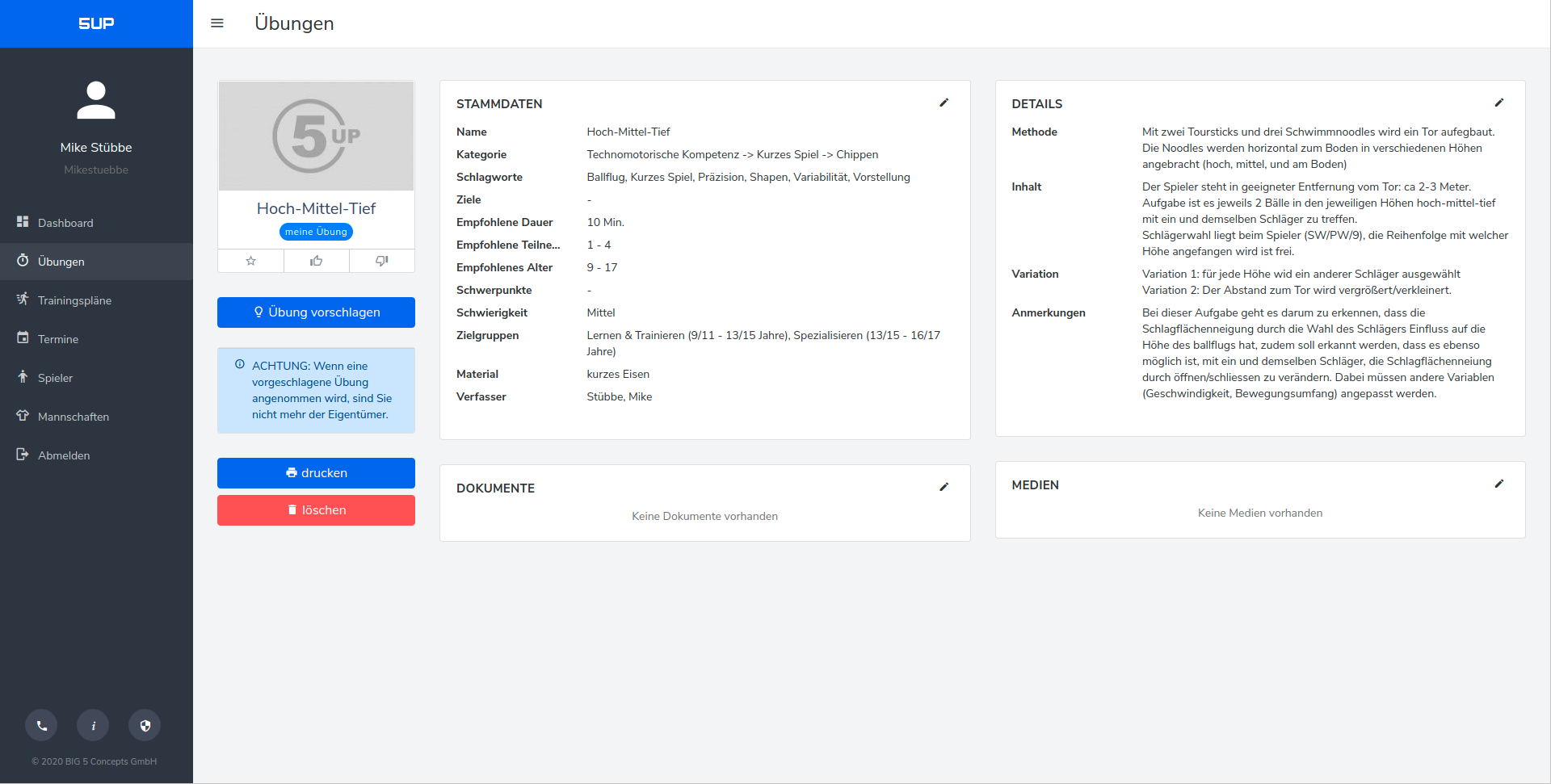
Task: Click the phone contact icon
Action: coord(41,725)
